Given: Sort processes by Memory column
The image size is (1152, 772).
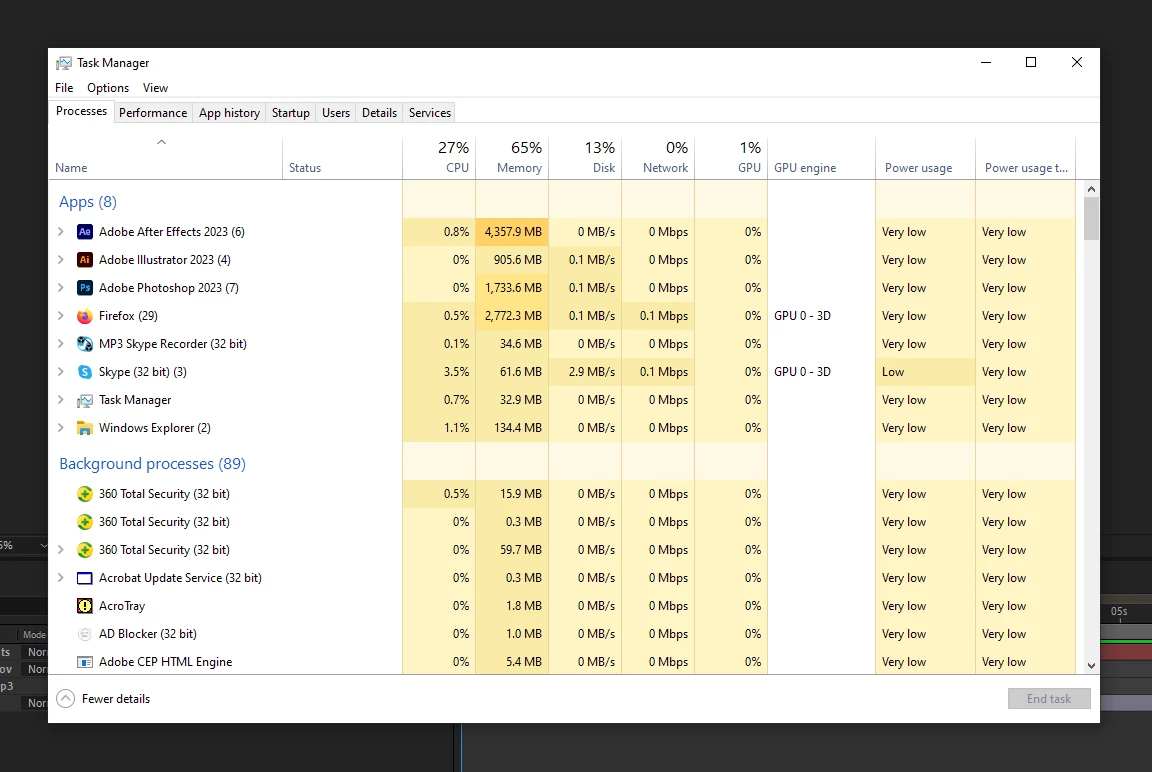Looking at the screenshot, I should point(511,159).
